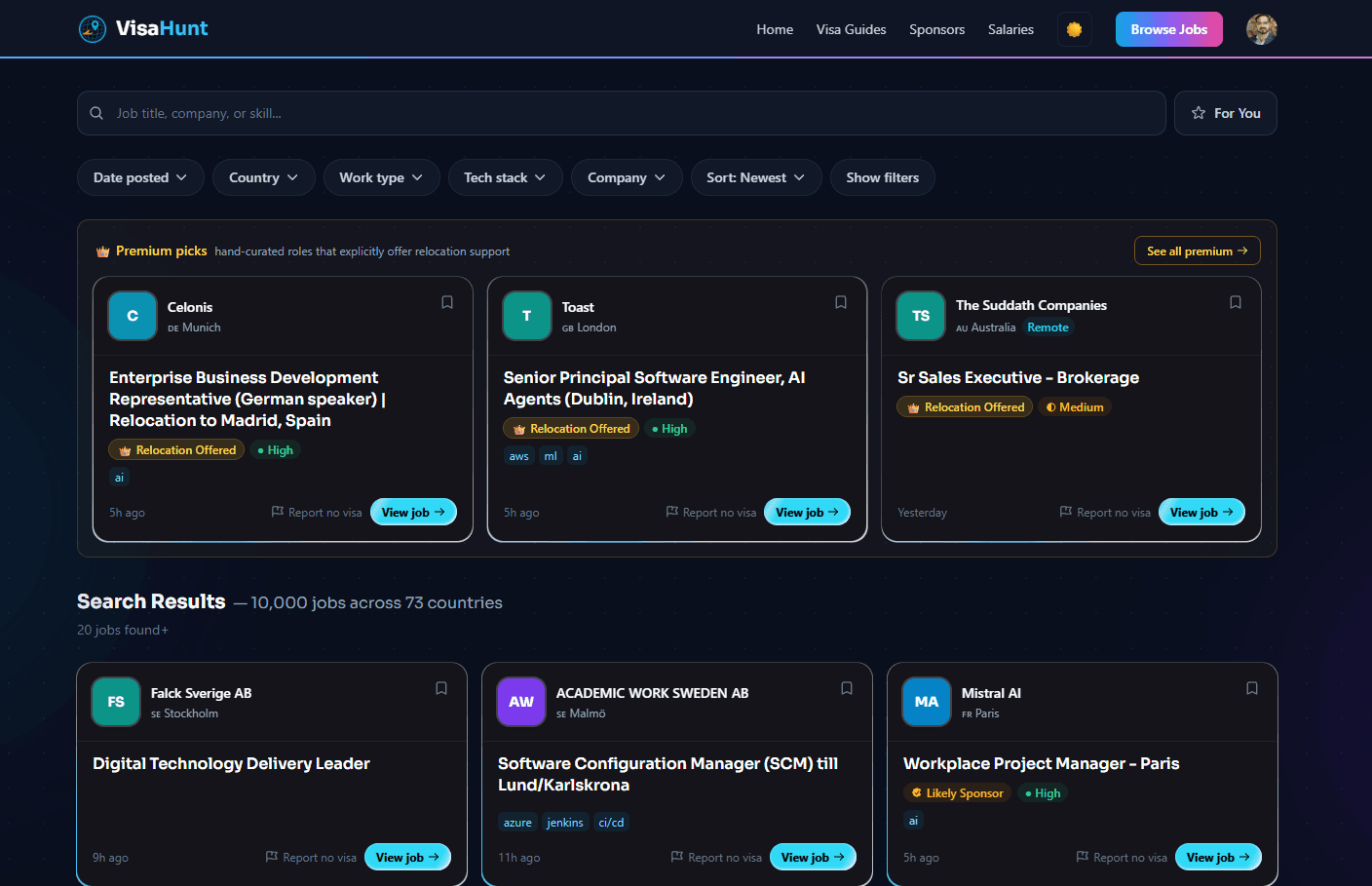Click flag icon on Toast Report no visa
This screenshot has width=1372, height=886.
coord(672,512)
